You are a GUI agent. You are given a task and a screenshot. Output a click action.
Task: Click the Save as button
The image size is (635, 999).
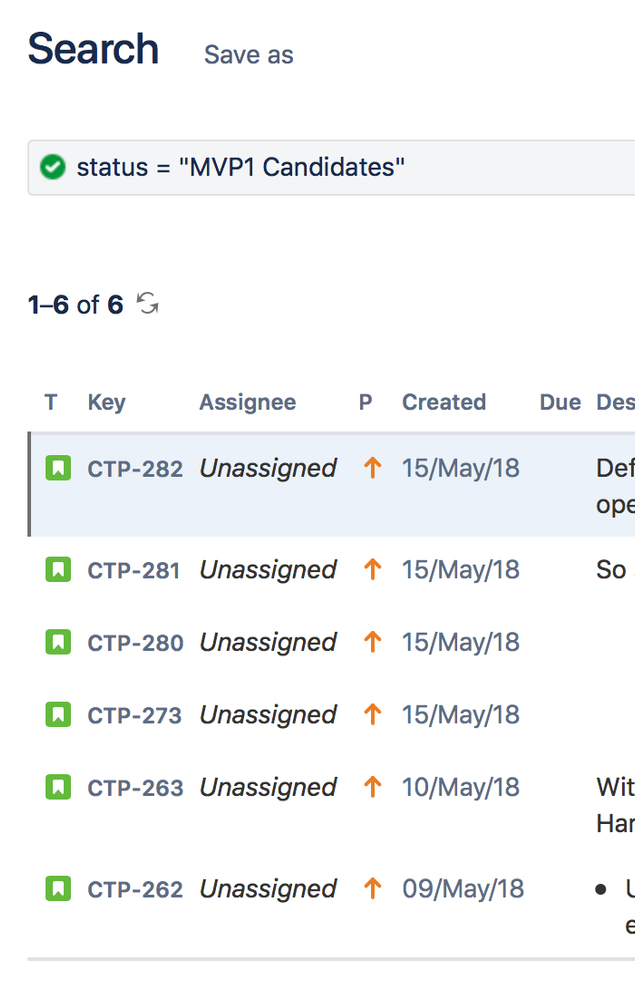[x=248, y=55]
